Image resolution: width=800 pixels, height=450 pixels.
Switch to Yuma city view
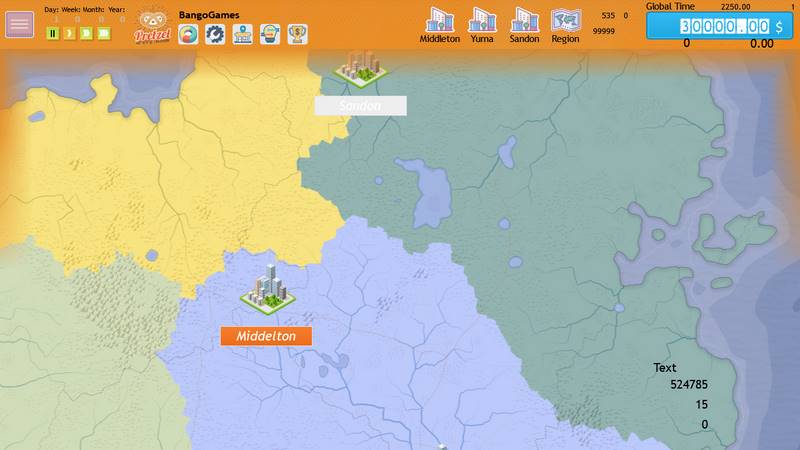[482, 25]
